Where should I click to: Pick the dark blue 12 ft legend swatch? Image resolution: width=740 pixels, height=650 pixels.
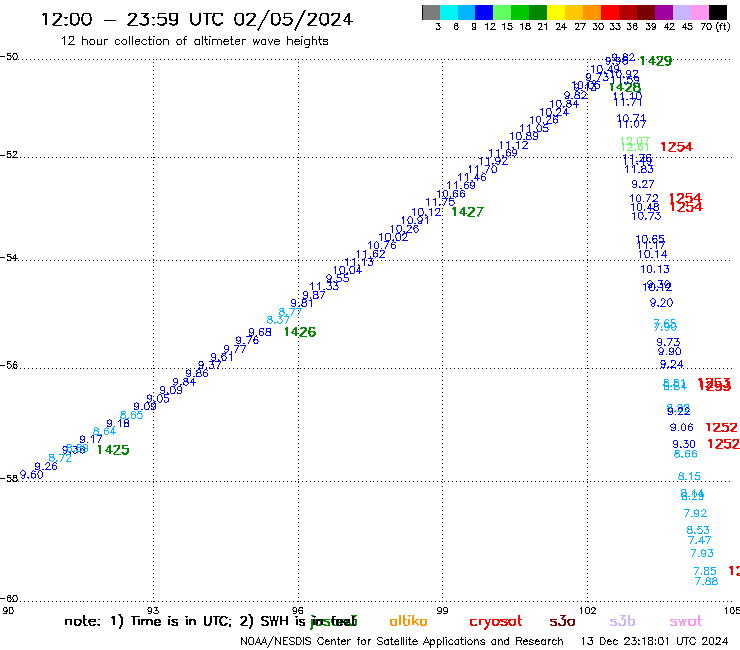pyautogui.click(x=484, y=12)
